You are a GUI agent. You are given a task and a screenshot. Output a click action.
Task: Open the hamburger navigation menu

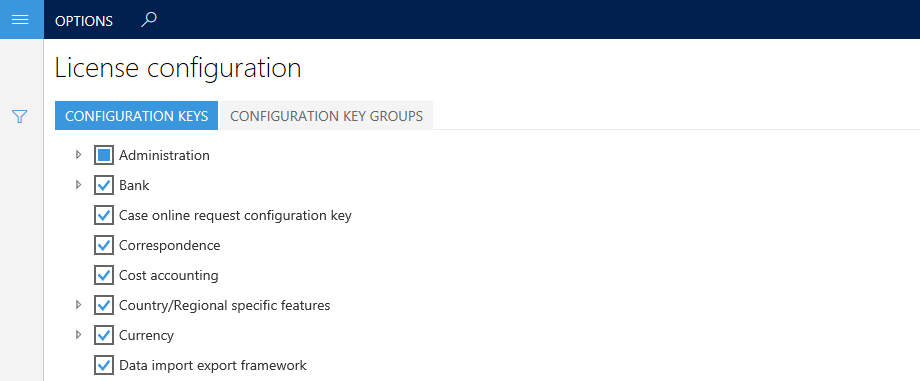pos(21,19)
